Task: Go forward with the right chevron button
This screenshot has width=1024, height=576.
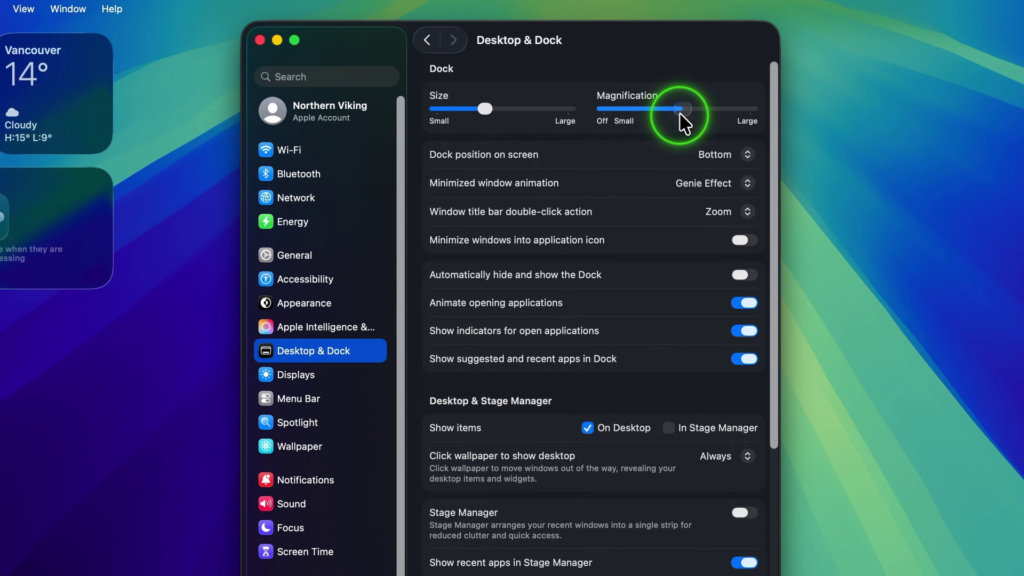Action: (x=453, y=40)
